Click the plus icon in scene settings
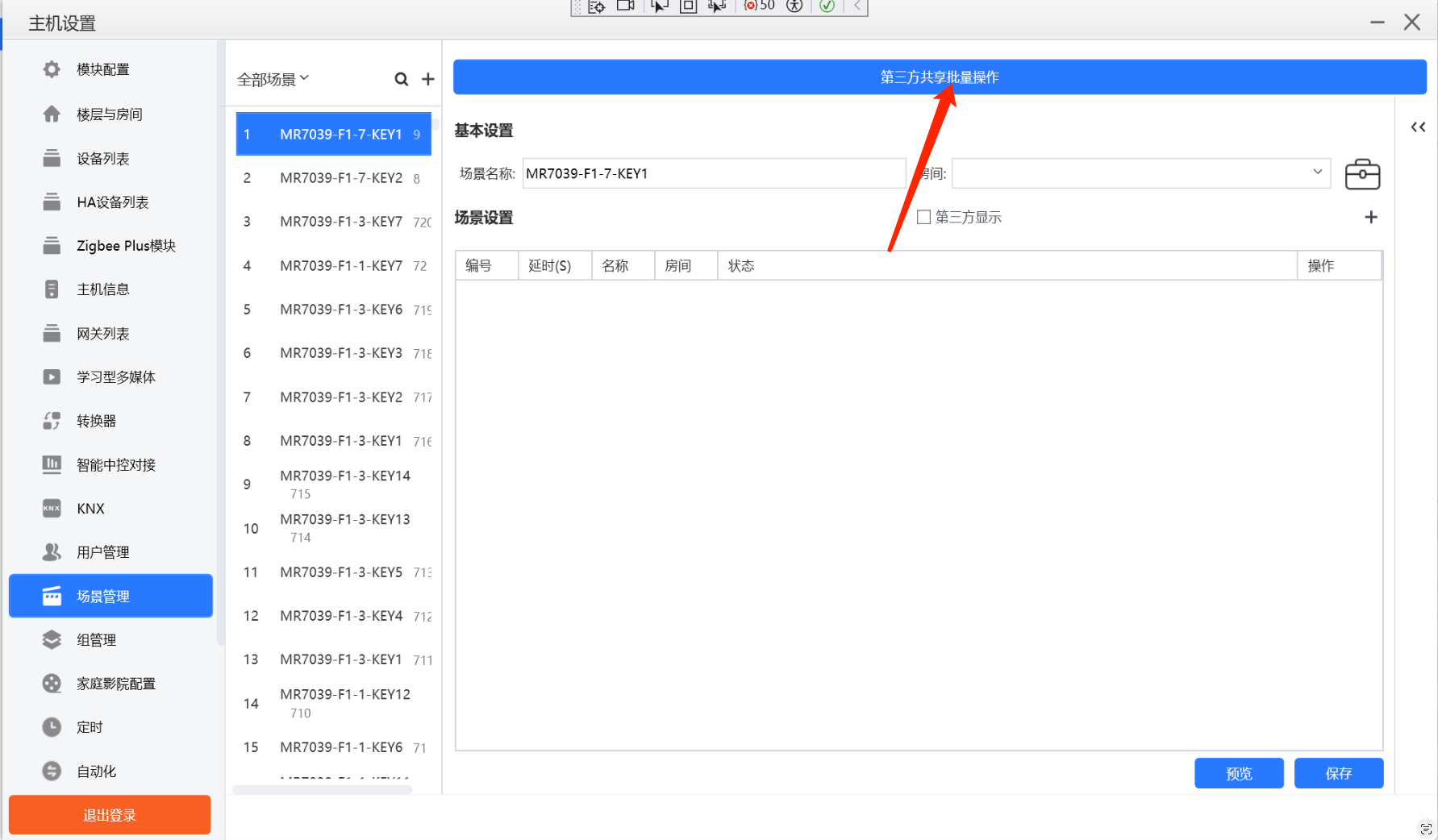 click(1370, 217)
